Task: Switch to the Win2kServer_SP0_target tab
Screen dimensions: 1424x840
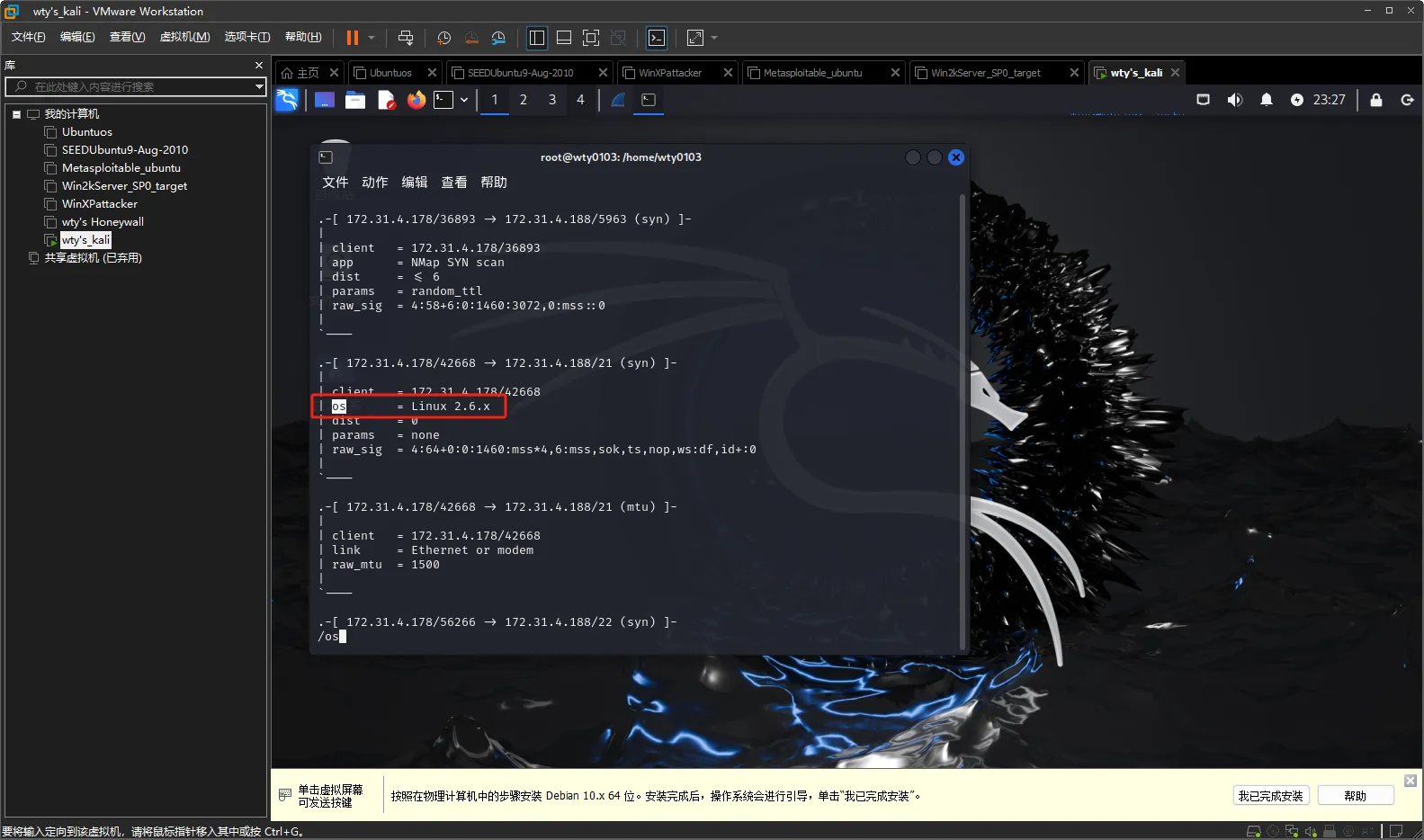Action: 985,73
